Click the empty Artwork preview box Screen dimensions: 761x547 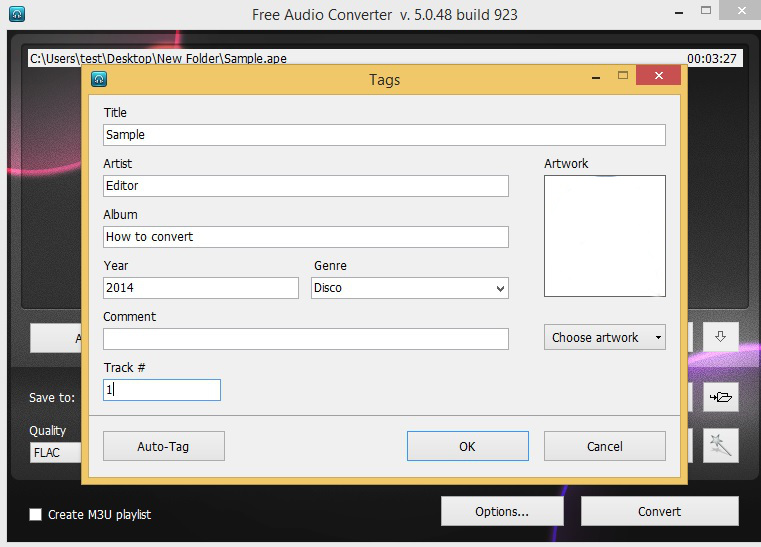pos(604,236)
